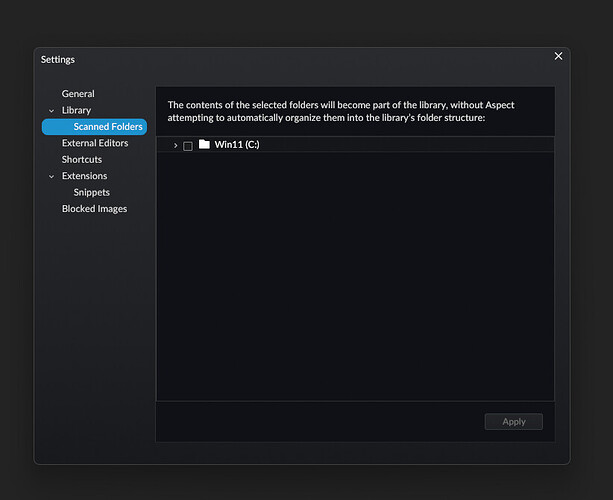Click the Win11 (C:) folder icon
The width and height of the screenshot is (613, 500).
pyautogui.click(x=204, y=145)
